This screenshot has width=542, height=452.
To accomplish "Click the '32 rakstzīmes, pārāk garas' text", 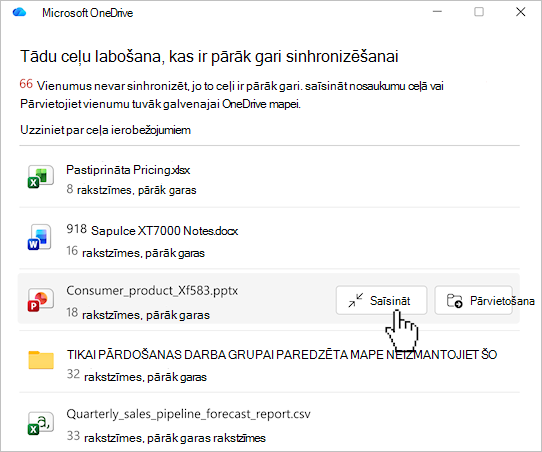I will point(137,376).
